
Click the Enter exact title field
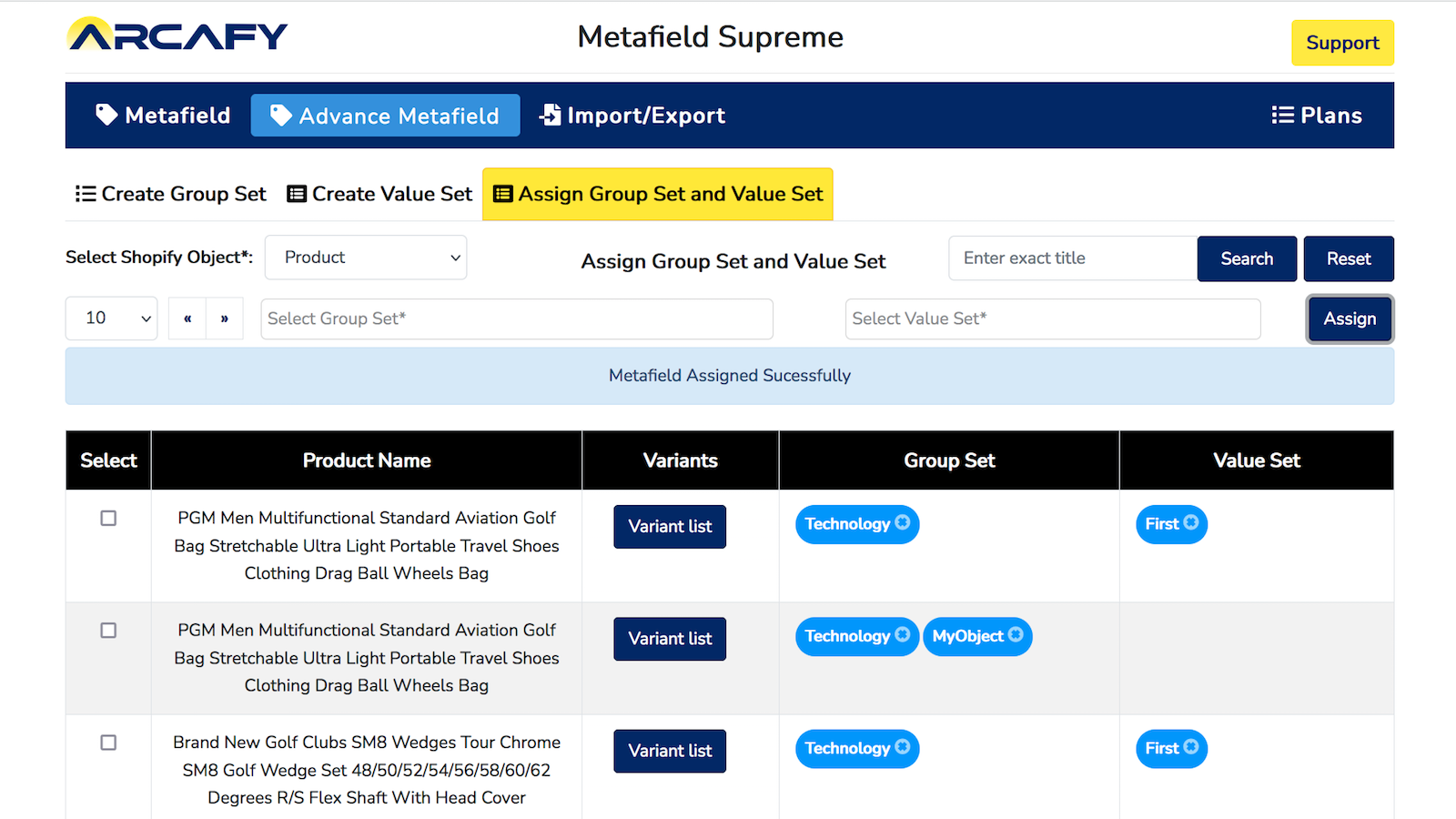tap(1072, 258)
